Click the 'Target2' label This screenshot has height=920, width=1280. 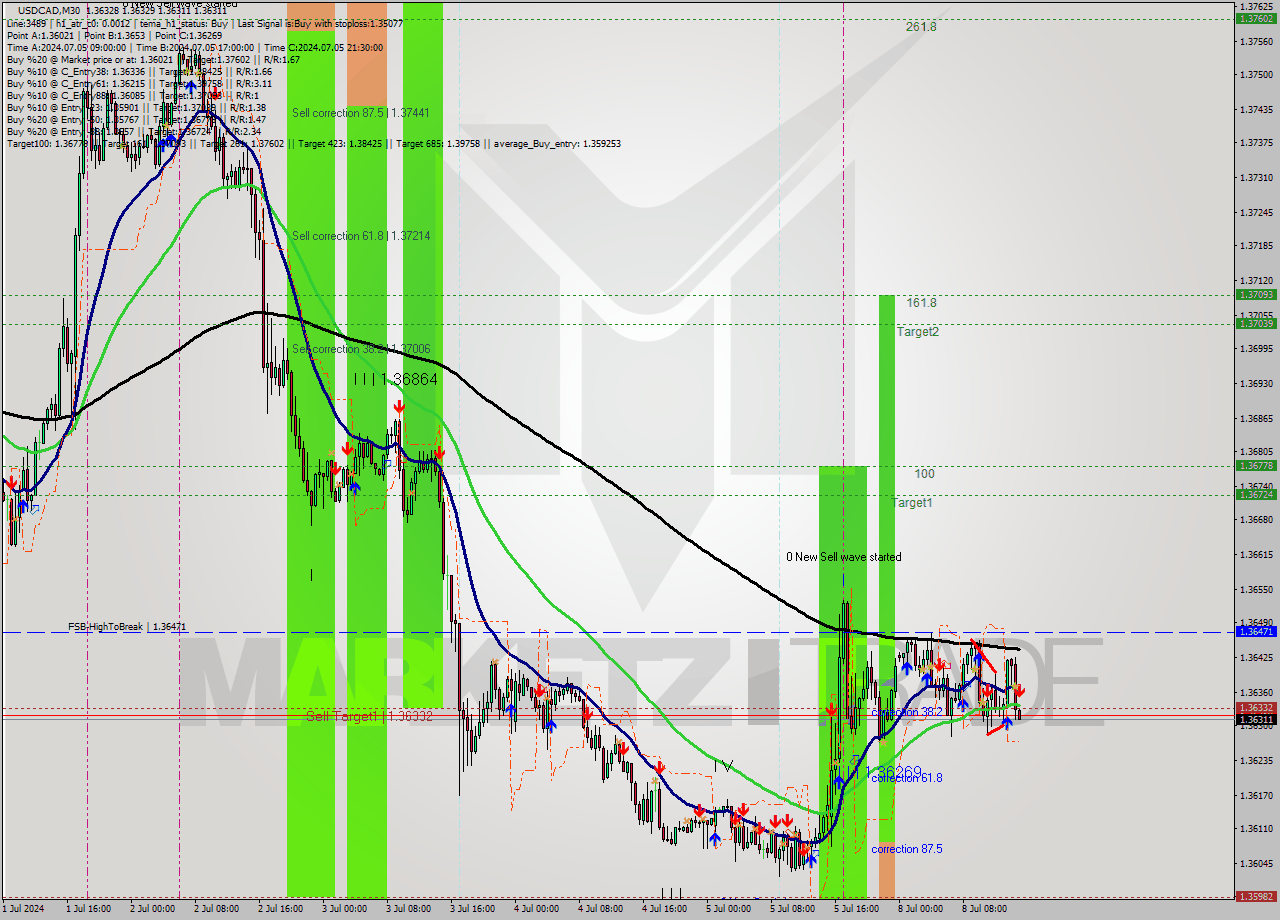pos(917,331)
